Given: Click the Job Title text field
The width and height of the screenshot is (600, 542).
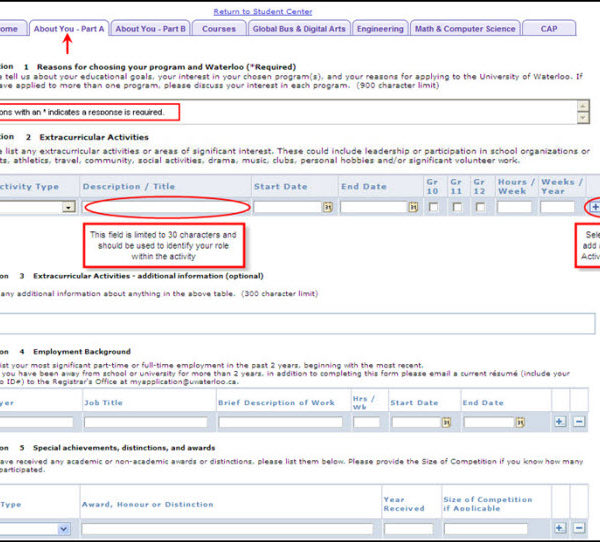Looking at the screenshot, I should 146,423.
